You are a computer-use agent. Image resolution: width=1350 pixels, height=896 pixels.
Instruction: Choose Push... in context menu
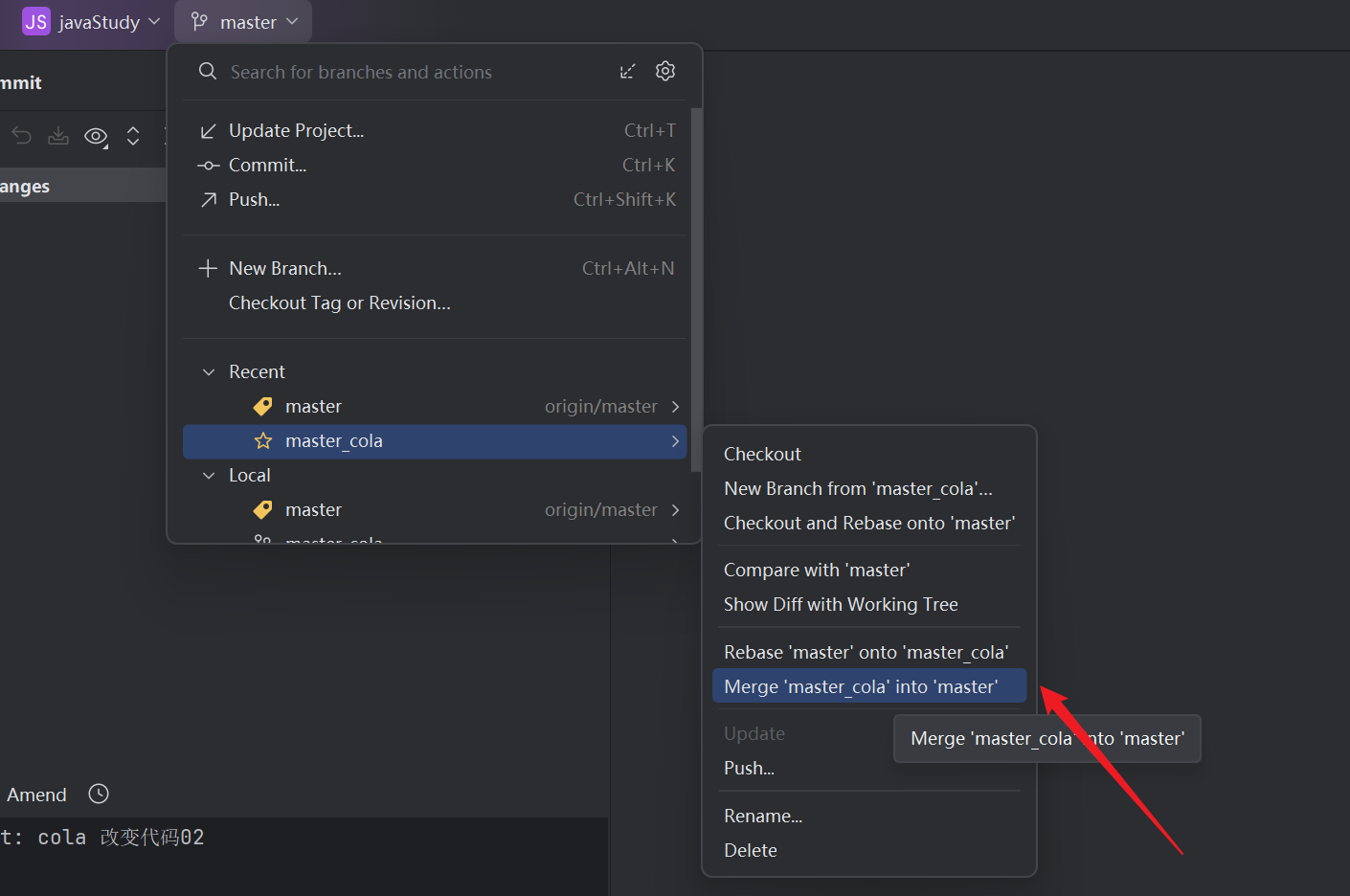869,768
